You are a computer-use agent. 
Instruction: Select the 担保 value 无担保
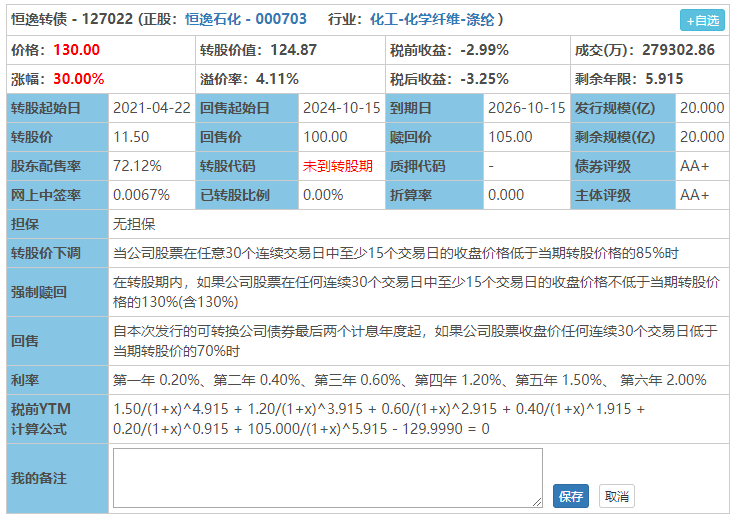pos(134,224)
